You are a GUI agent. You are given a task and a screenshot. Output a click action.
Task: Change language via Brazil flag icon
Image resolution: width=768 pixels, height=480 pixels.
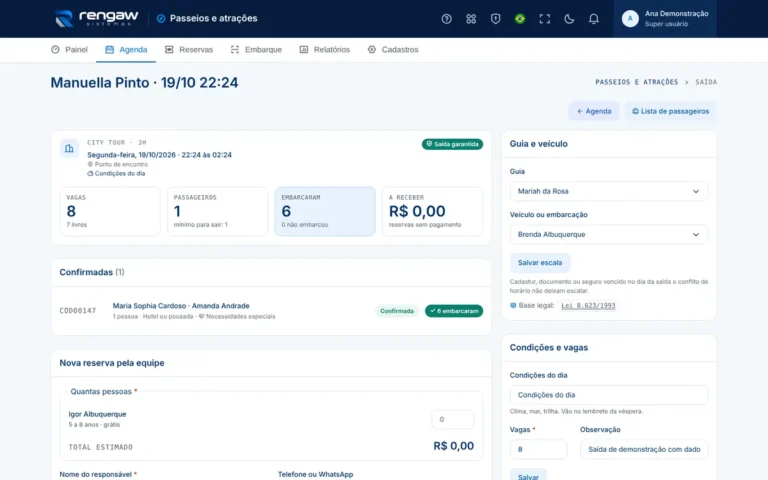coord(520,19)
